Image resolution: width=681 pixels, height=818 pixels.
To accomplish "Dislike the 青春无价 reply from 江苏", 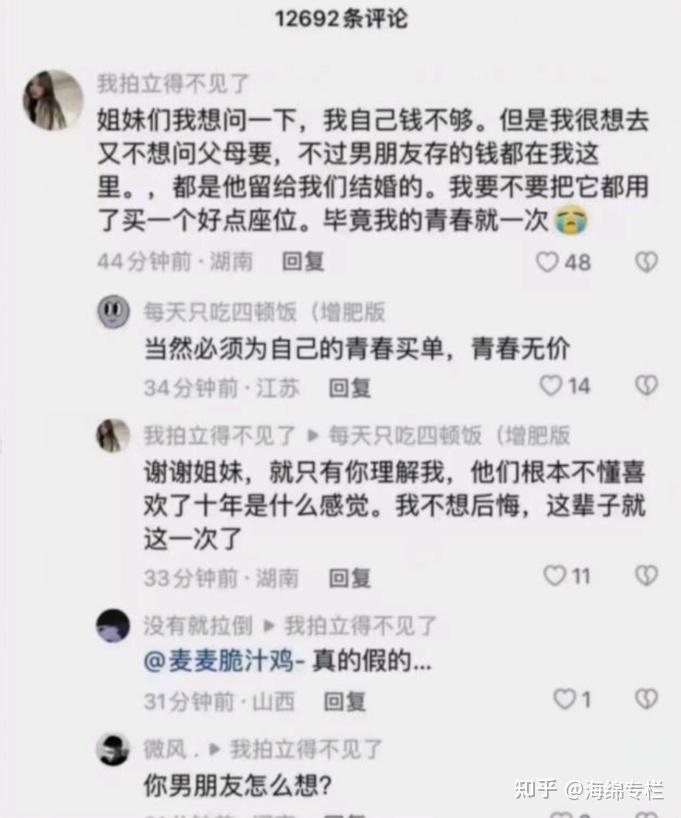I will tap(646, 386).
